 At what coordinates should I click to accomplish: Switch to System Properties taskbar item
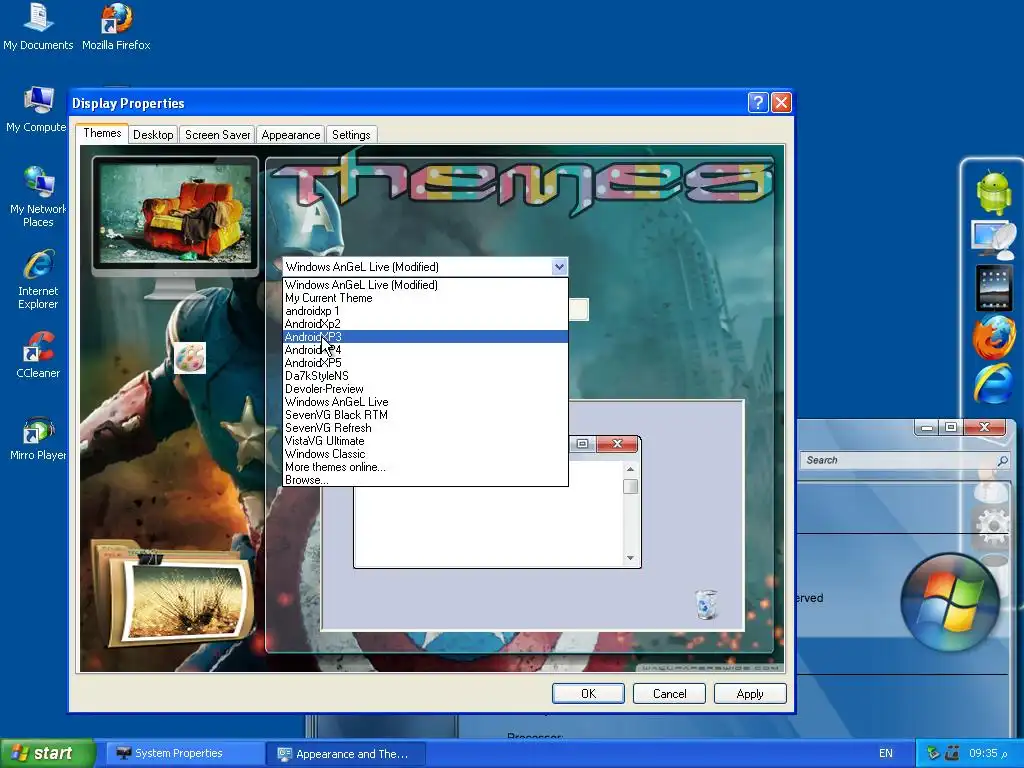pyautogui.click(x=183, y=754)
